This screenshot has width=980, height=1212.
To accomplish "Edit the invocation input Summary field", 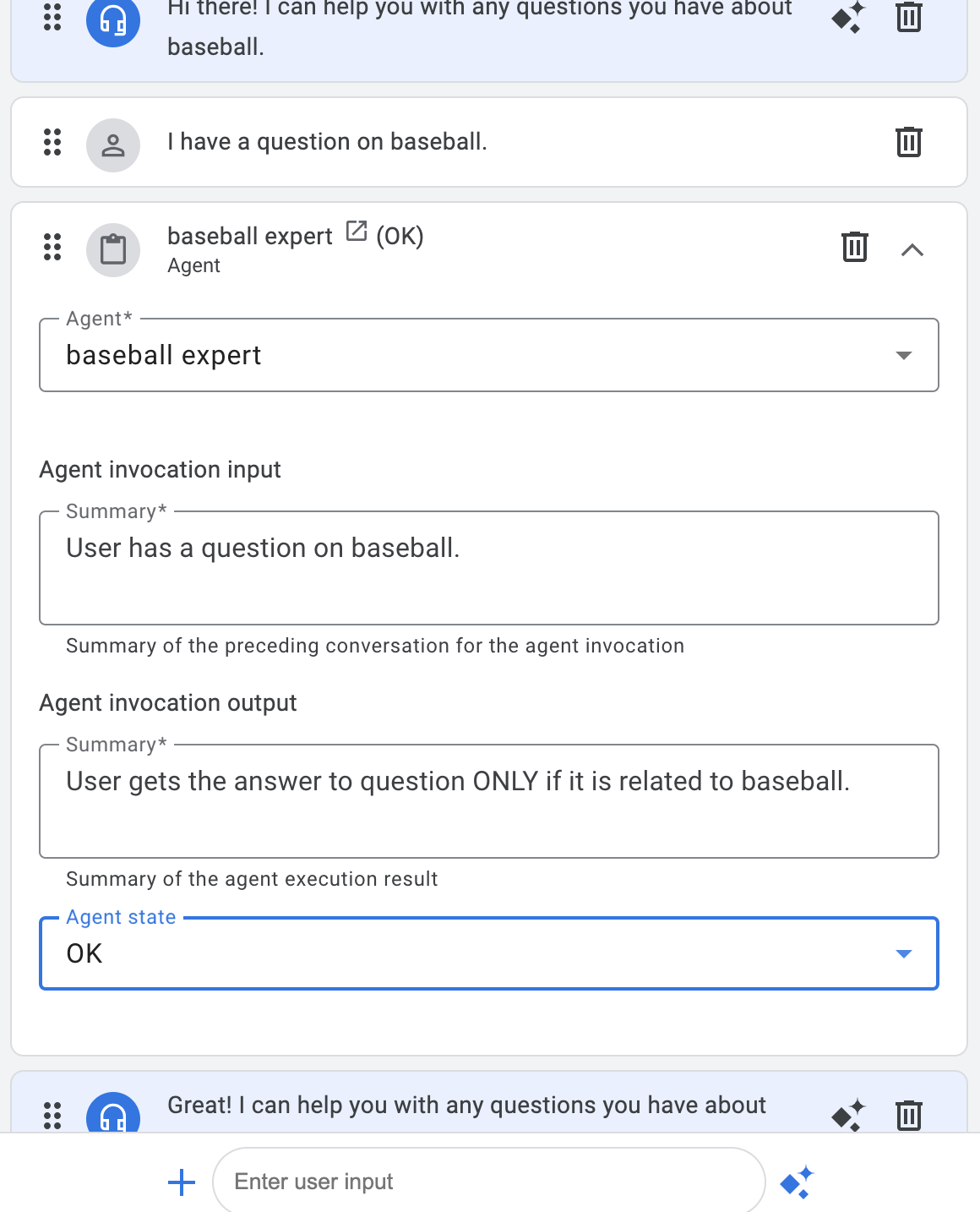I will [x=488, y=567].
